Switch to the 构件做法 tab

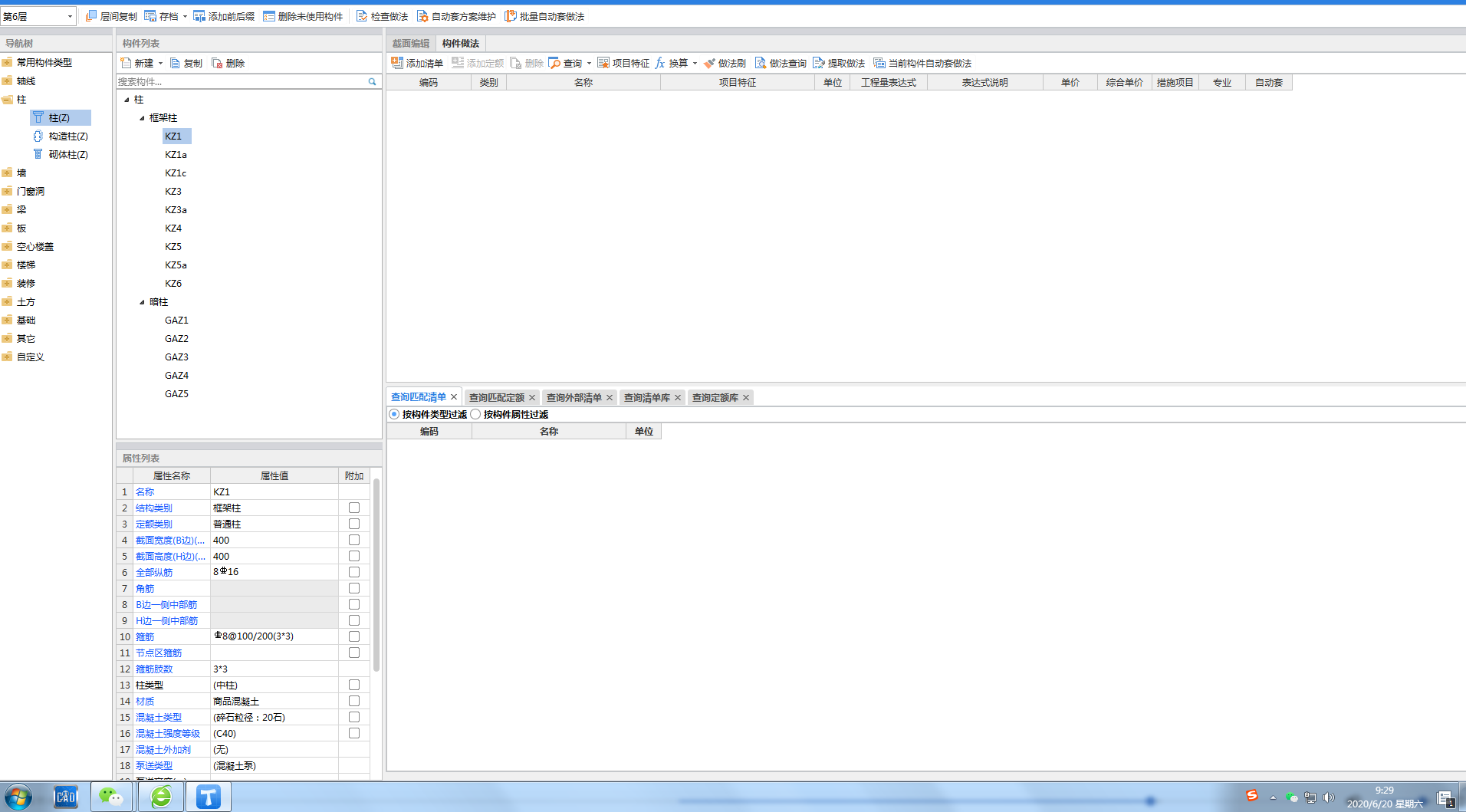coord(461,44)
